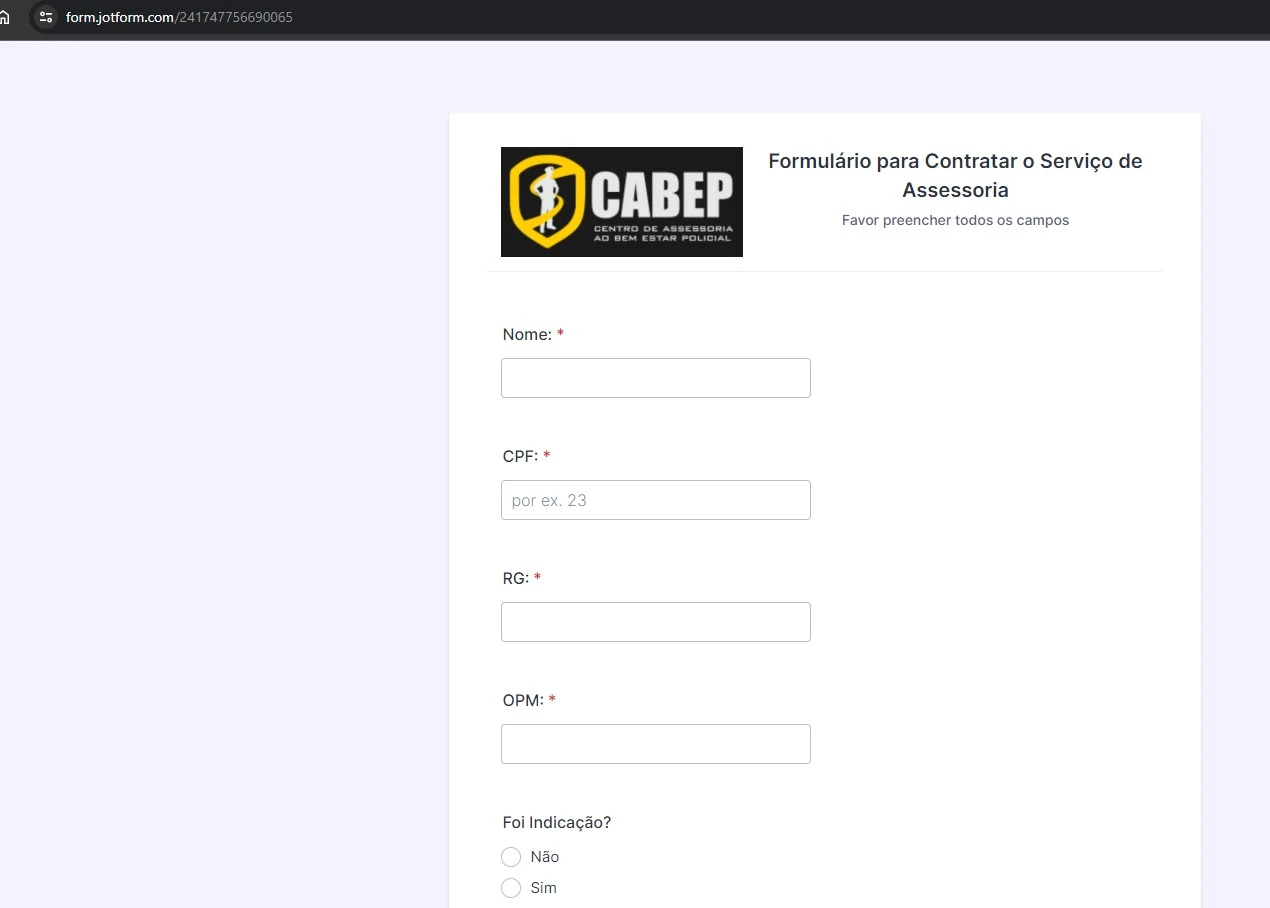
Task: Click inside the OPM input field
Action: click(655, 743)
